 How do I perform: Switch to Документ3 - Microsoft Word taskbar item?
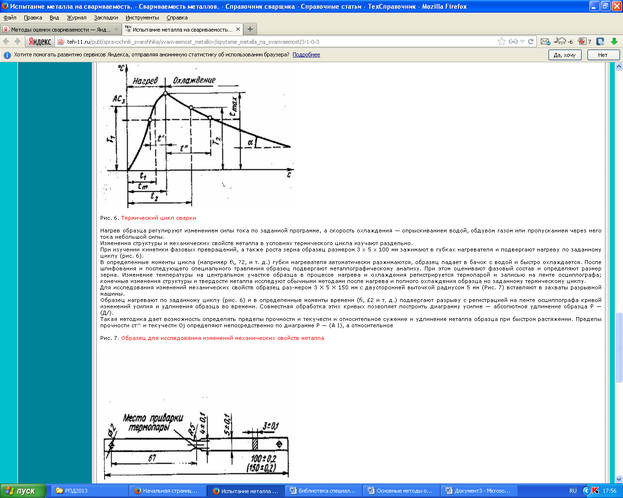pyautogui.click(x=478, y=491)
